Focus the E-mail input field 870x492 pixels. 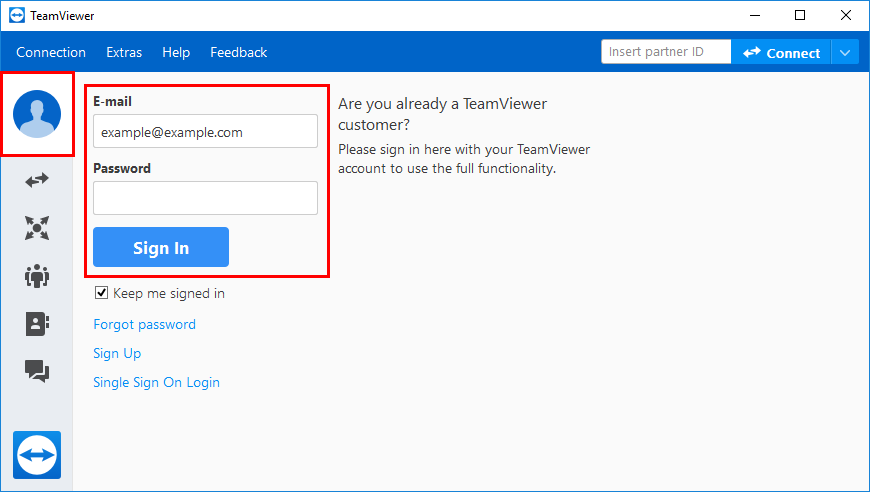click(x=205, y=131)
